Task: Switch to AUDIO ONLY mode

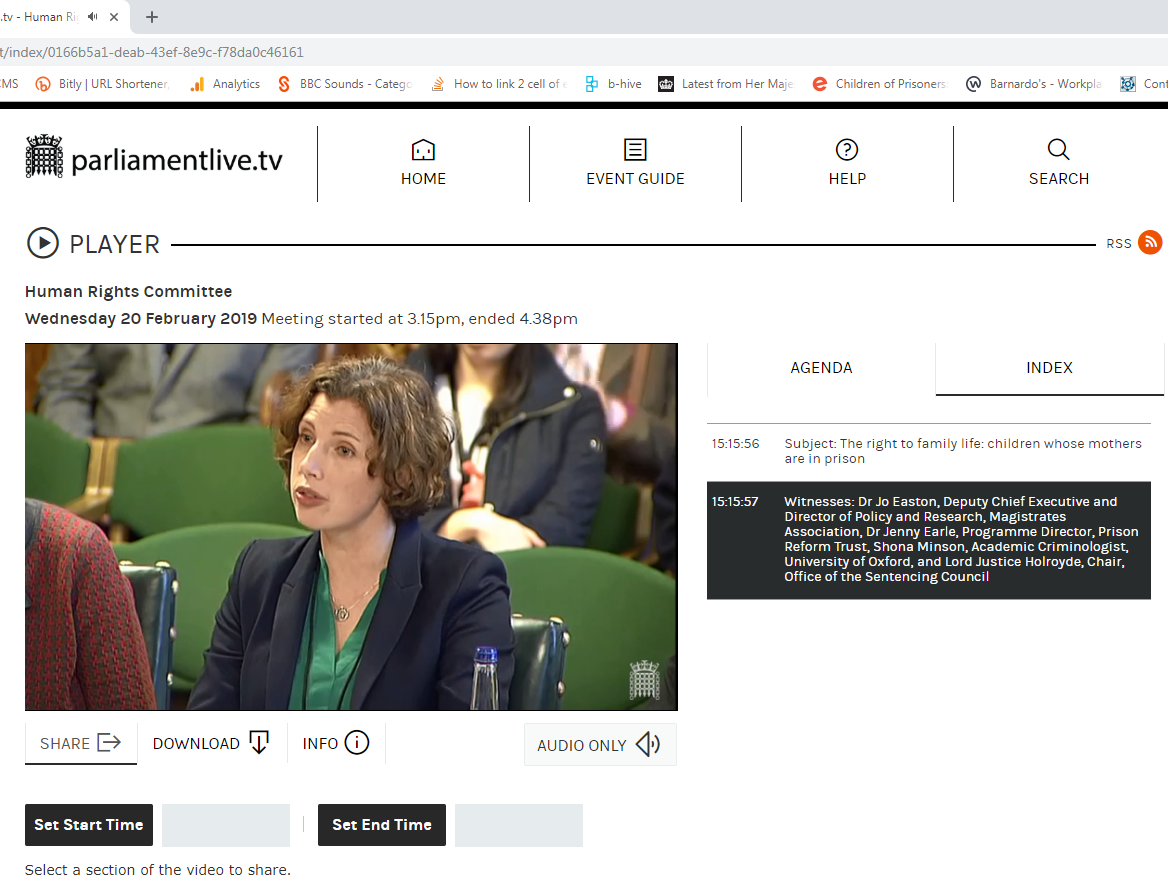Action: [x=600, y=744]
